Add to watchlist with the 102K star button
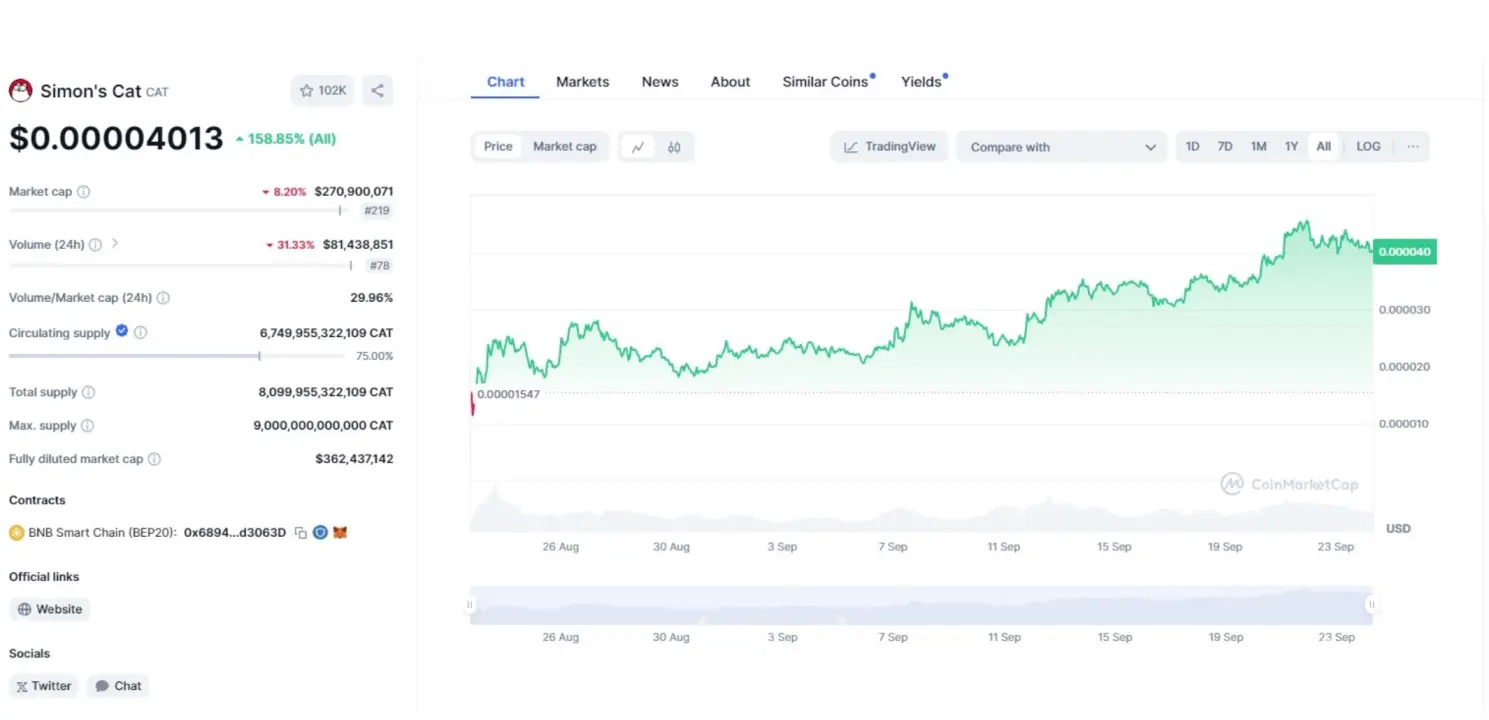The width and height of the screenshot is (1489, 720). [x=322, y=91]
